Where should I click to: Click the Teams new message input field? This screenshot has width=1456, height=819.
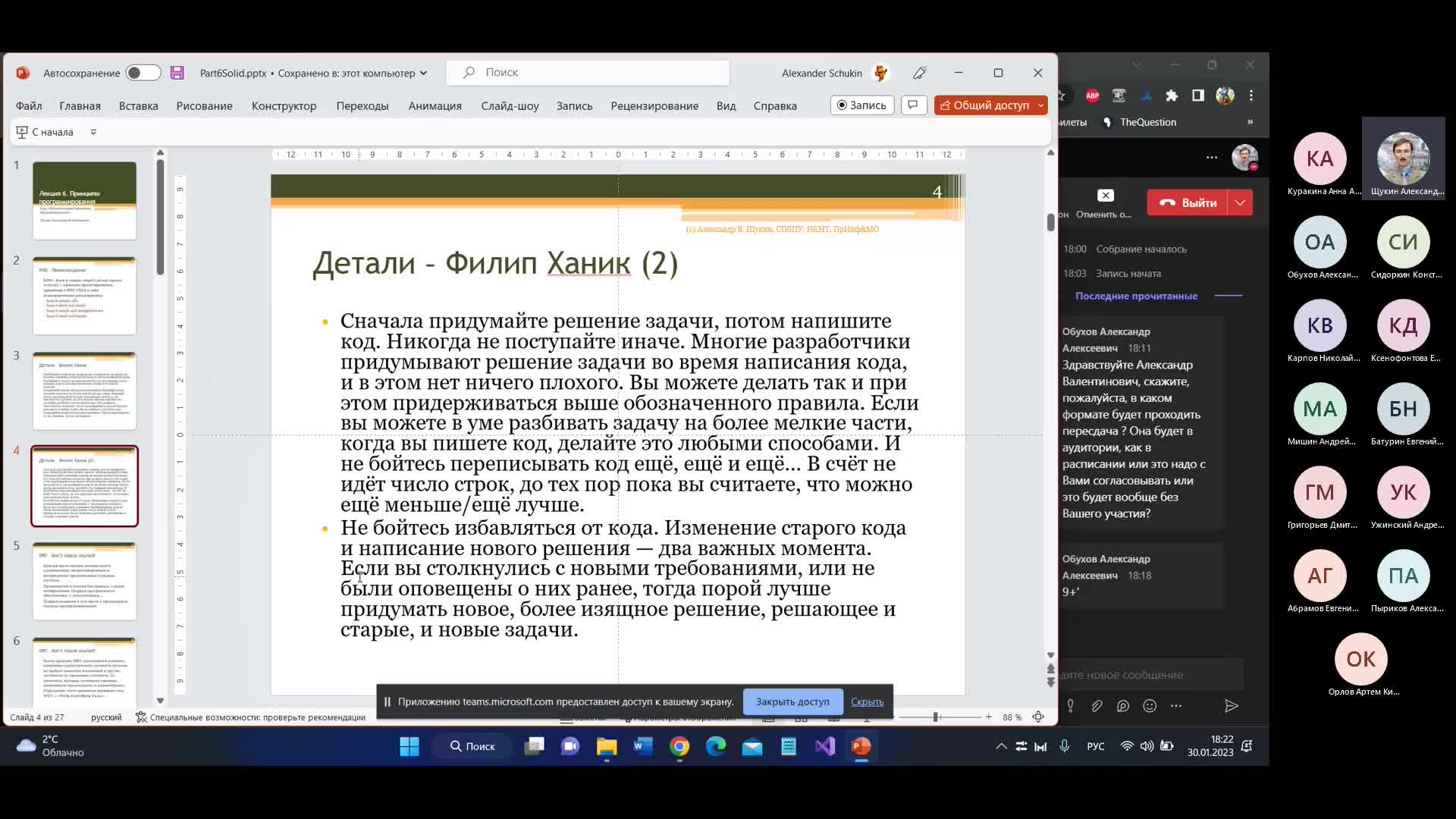1151,675
